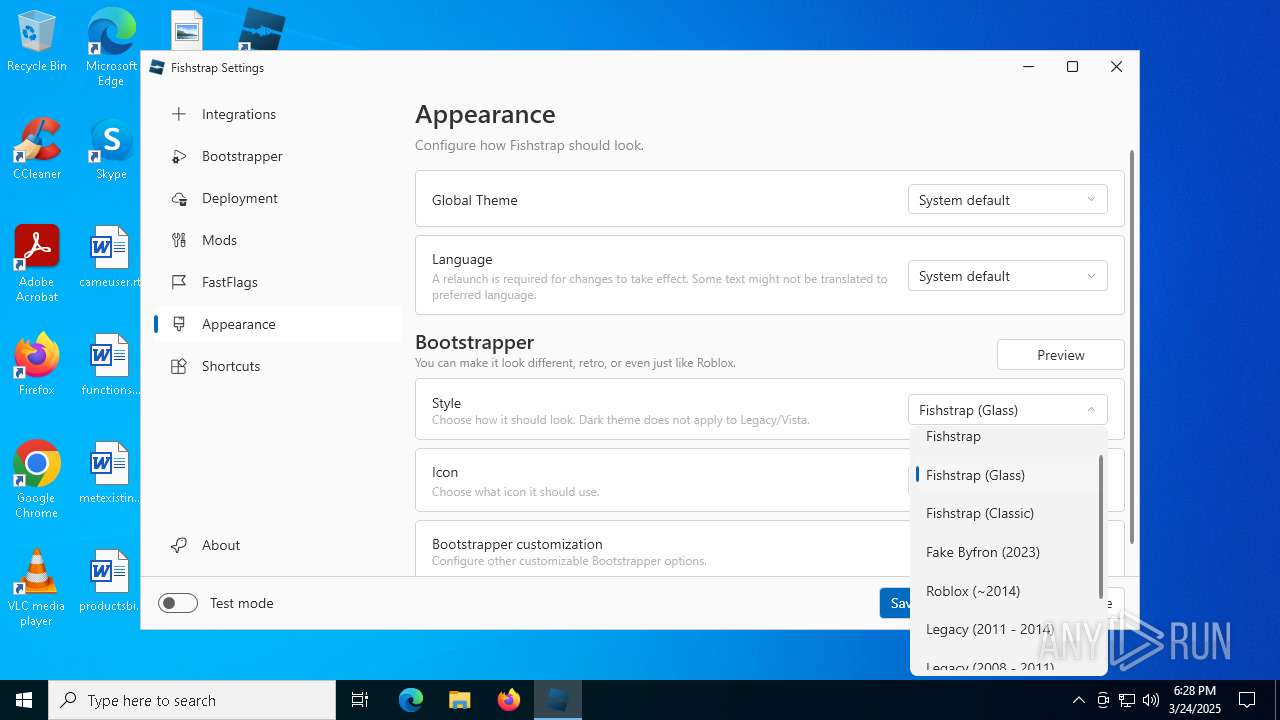This screenshot has width=1280, height=720.
Task: Click the Deployment cloud icon
Action: pyautogui.click(x=179, y=198)
